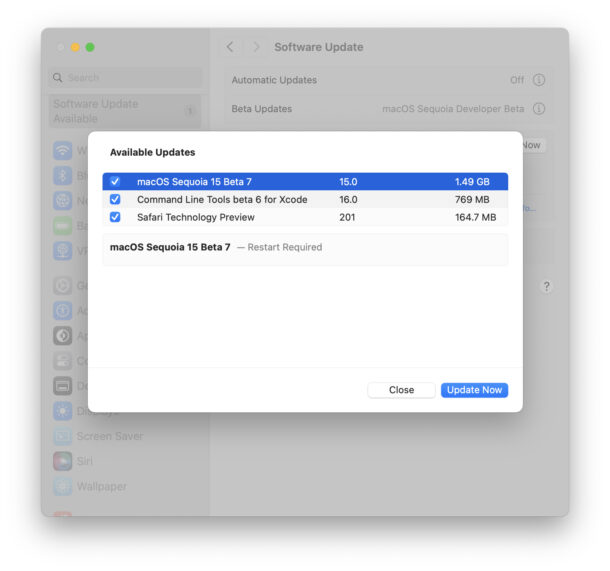Viewport: 610px width, 571px height.
Task: Toggle the Safari Technology Preview checkbox
Action: coord(115,217)
